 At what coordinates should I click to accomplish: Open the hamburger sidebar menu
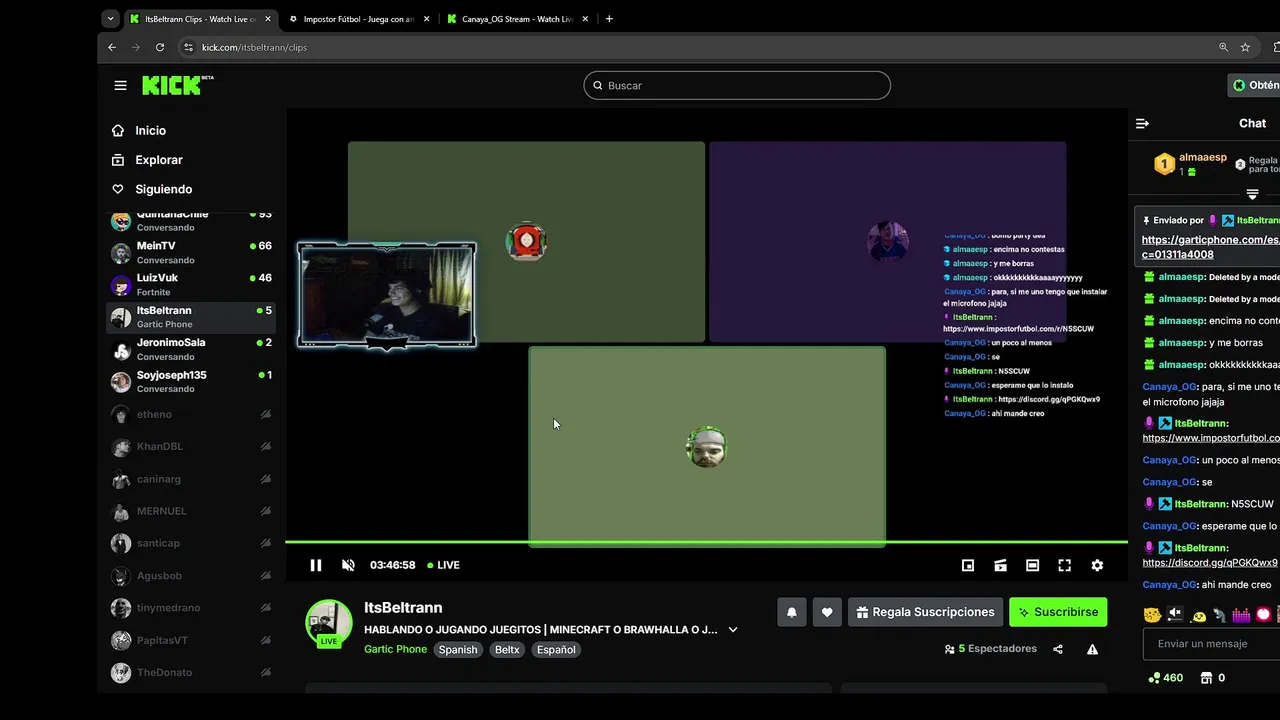(120, 85)
